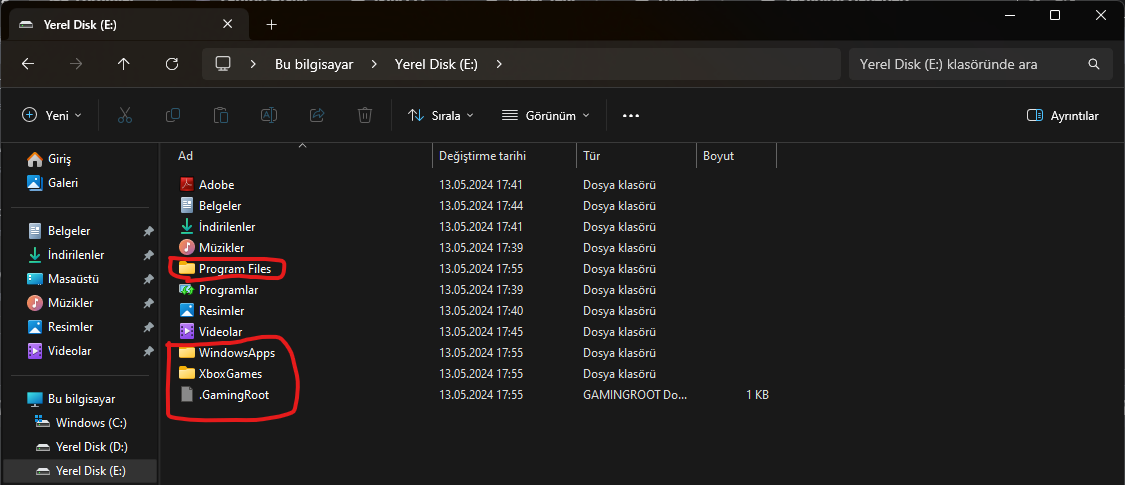Click the cut scissors icon
Viewport: 1125px width, 485px height.
click(125, 116)
